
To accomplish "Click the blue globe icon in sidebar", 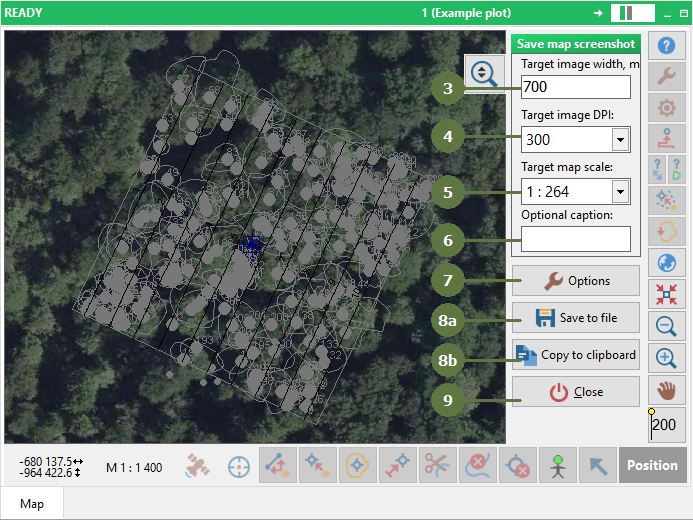I will [x=668, y=262].
